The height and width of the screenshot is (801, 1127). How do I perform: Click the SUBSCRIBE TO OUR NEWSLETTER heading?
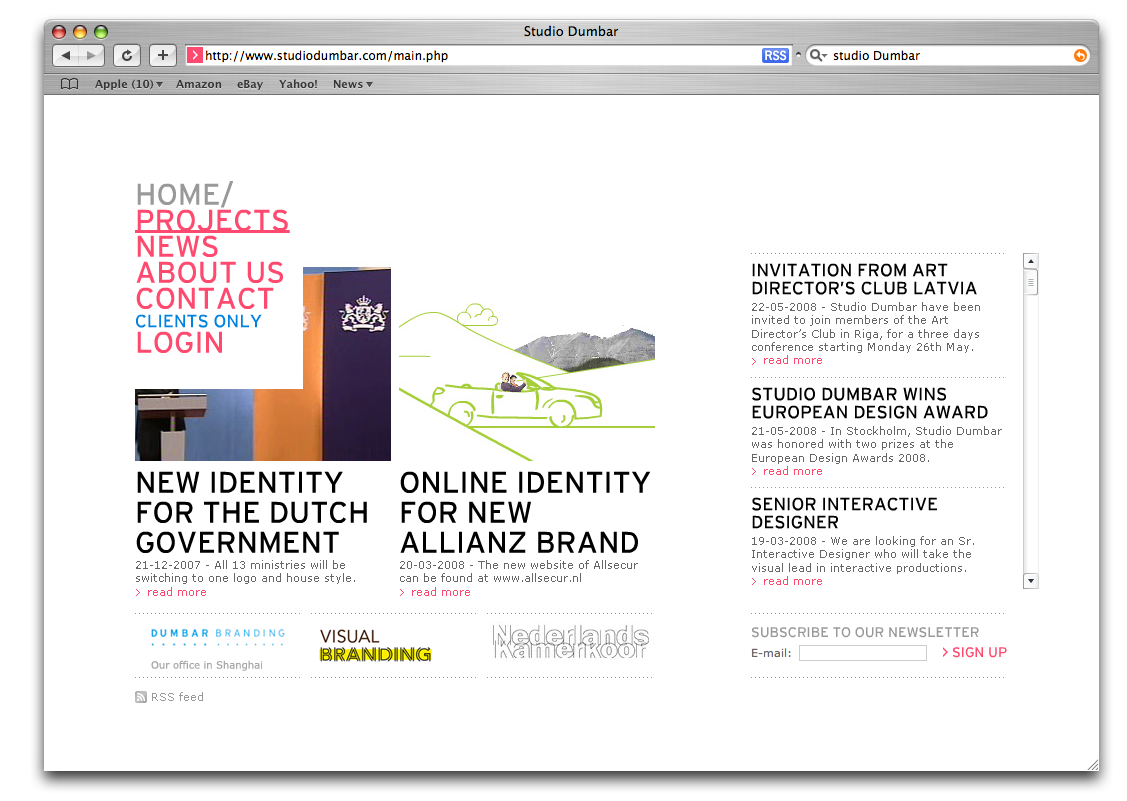[865, 632]
